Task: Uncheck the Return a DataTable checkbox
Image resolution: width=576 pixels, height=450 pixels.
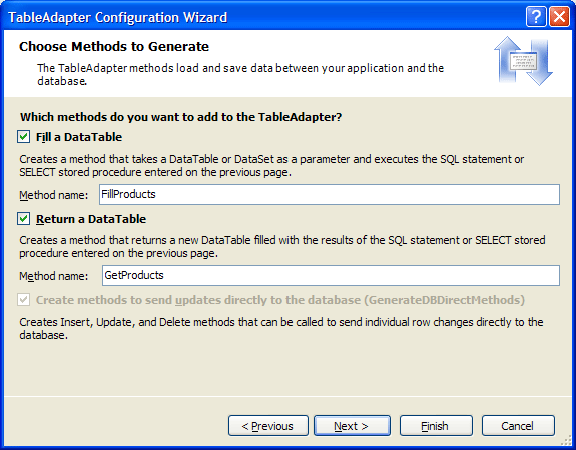Action: coord(24,219)
